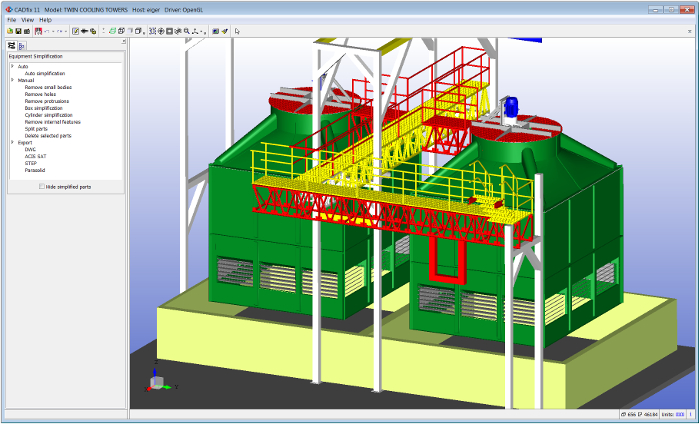The height and width of the screenshot is (424, 700).
Task: Click the arrow pointer select tool
Action: pos(237,31)
